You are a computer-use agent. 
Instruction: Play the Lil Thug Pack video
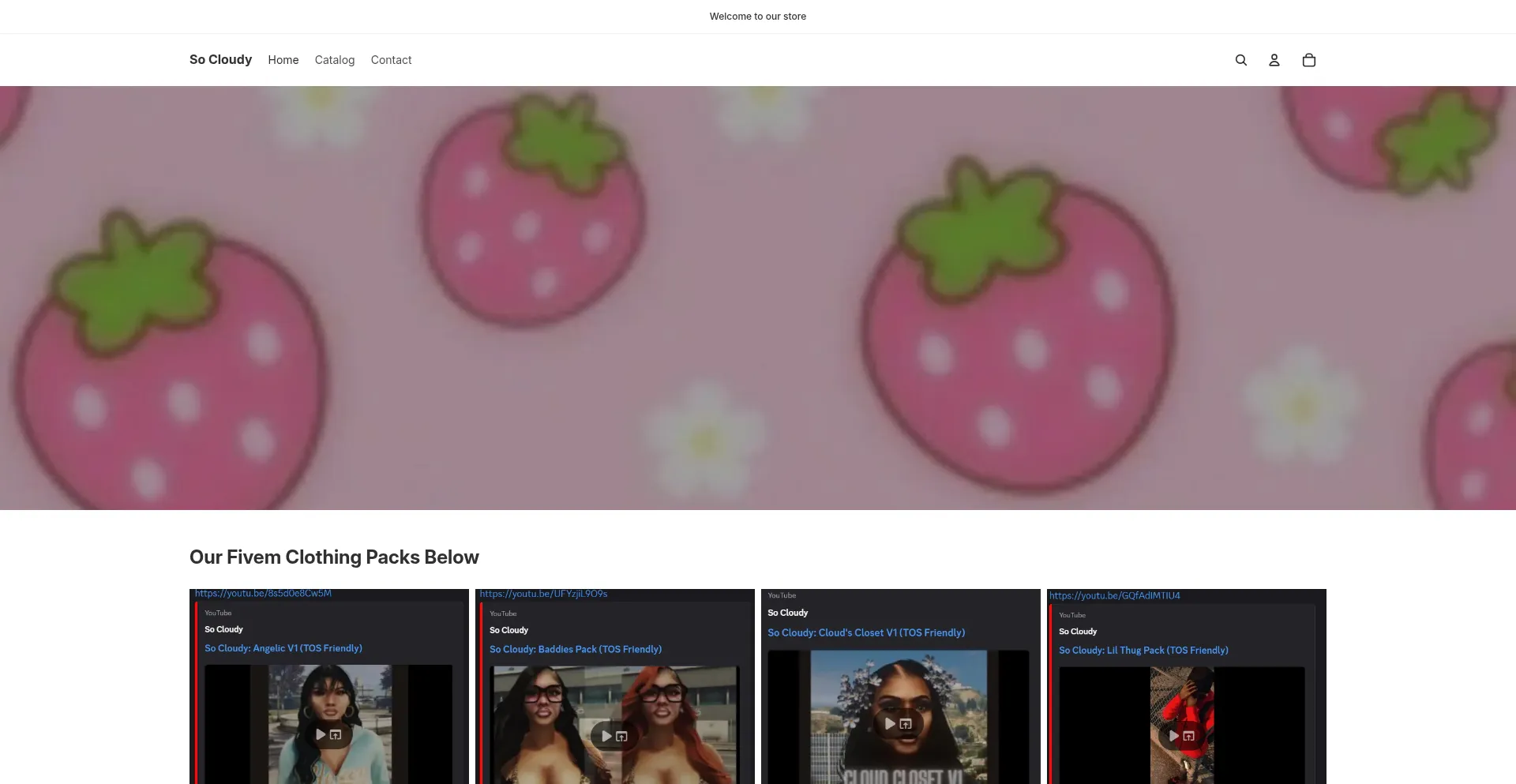[1174, 735]
